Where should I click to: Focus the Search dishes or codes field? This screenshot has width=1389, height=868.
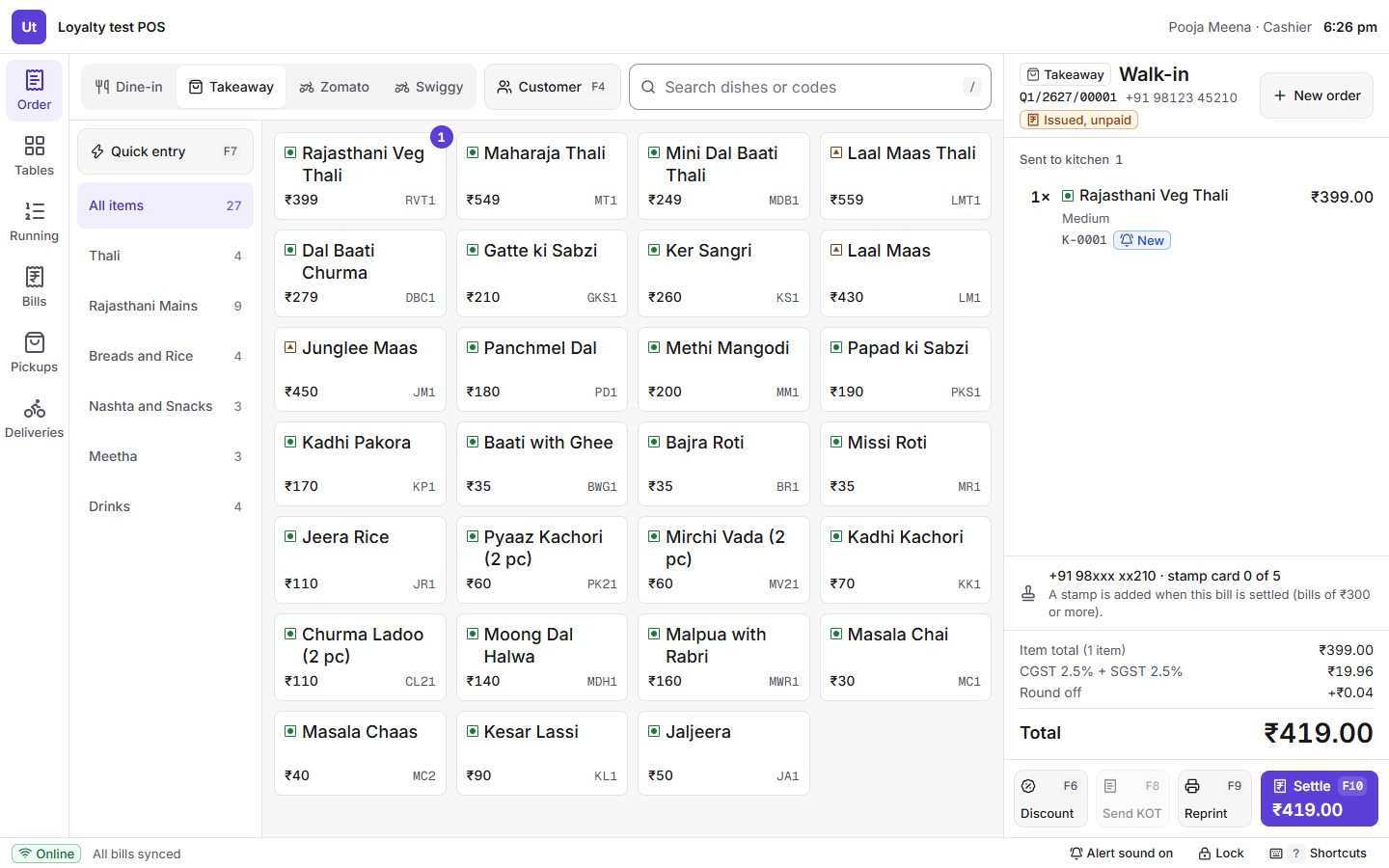coord(810,87)
